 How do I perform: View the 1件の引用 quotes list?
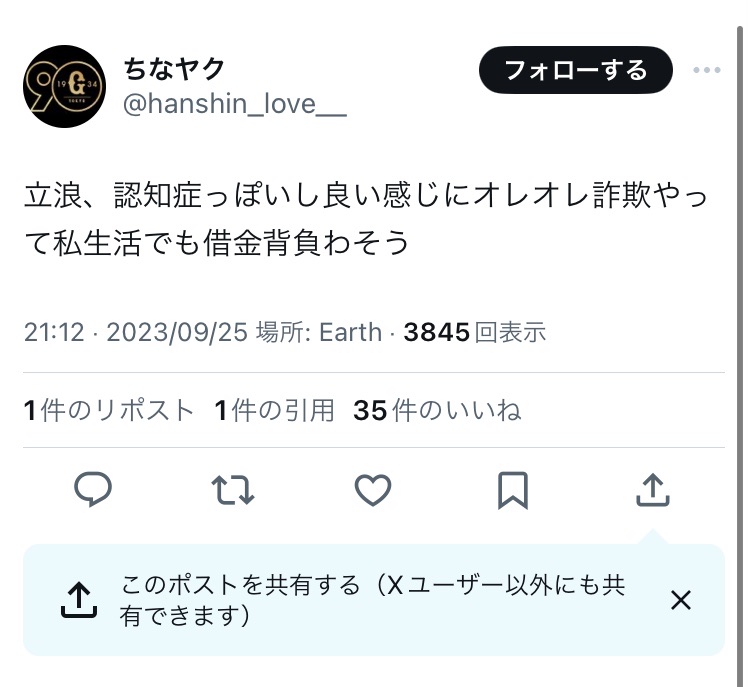click(274, 410)
